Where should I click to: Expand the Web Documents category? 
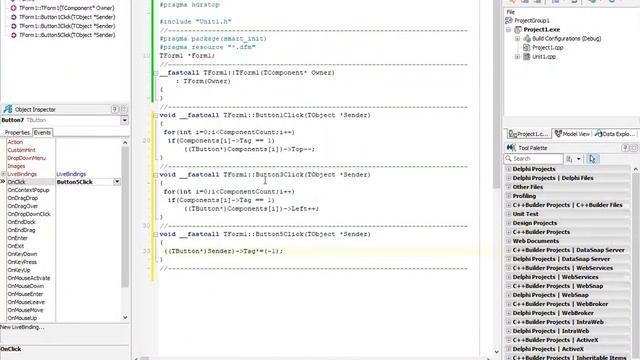tap(509, 241)
